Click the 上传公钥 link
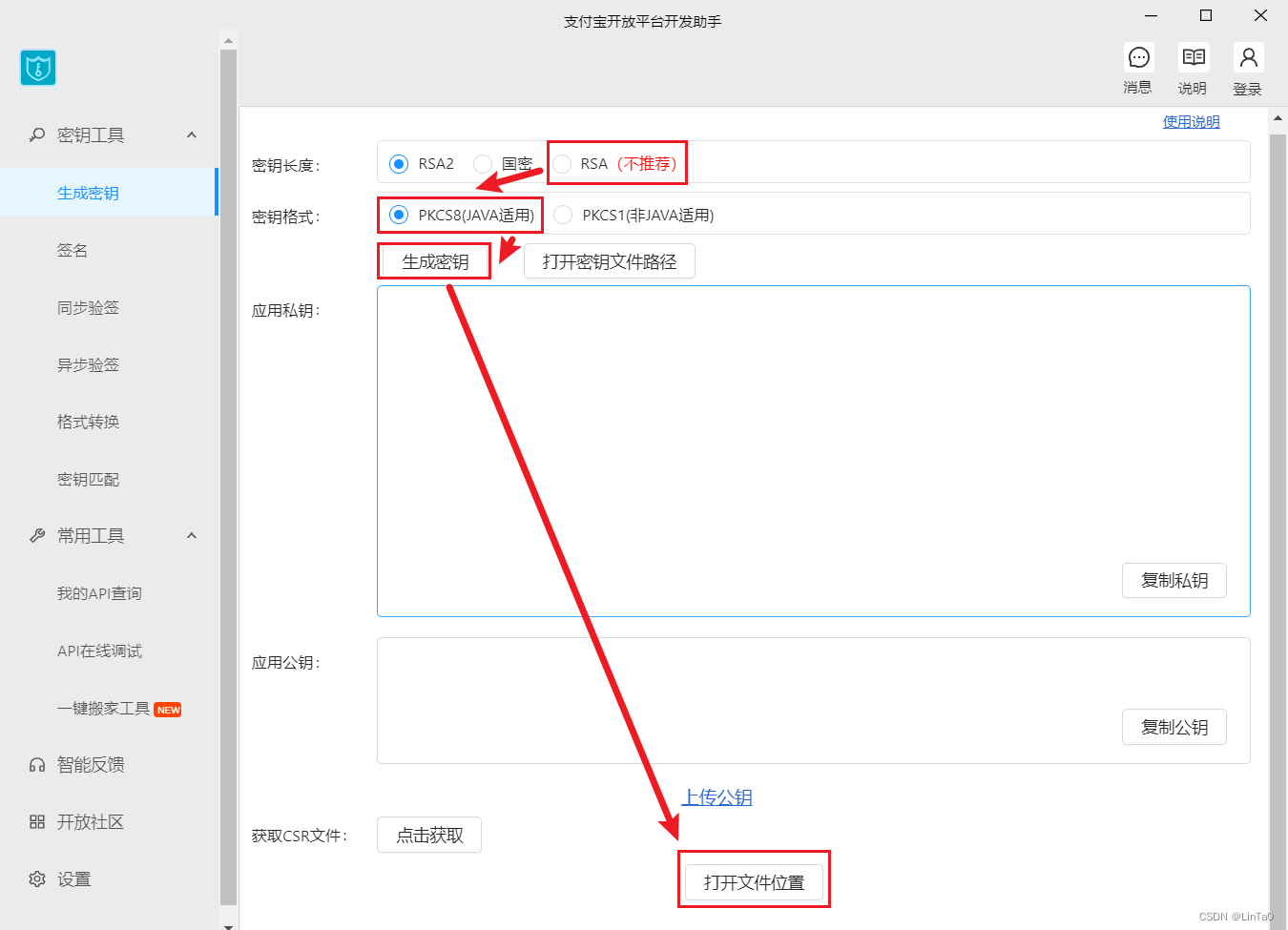 (x=717, y=797)
